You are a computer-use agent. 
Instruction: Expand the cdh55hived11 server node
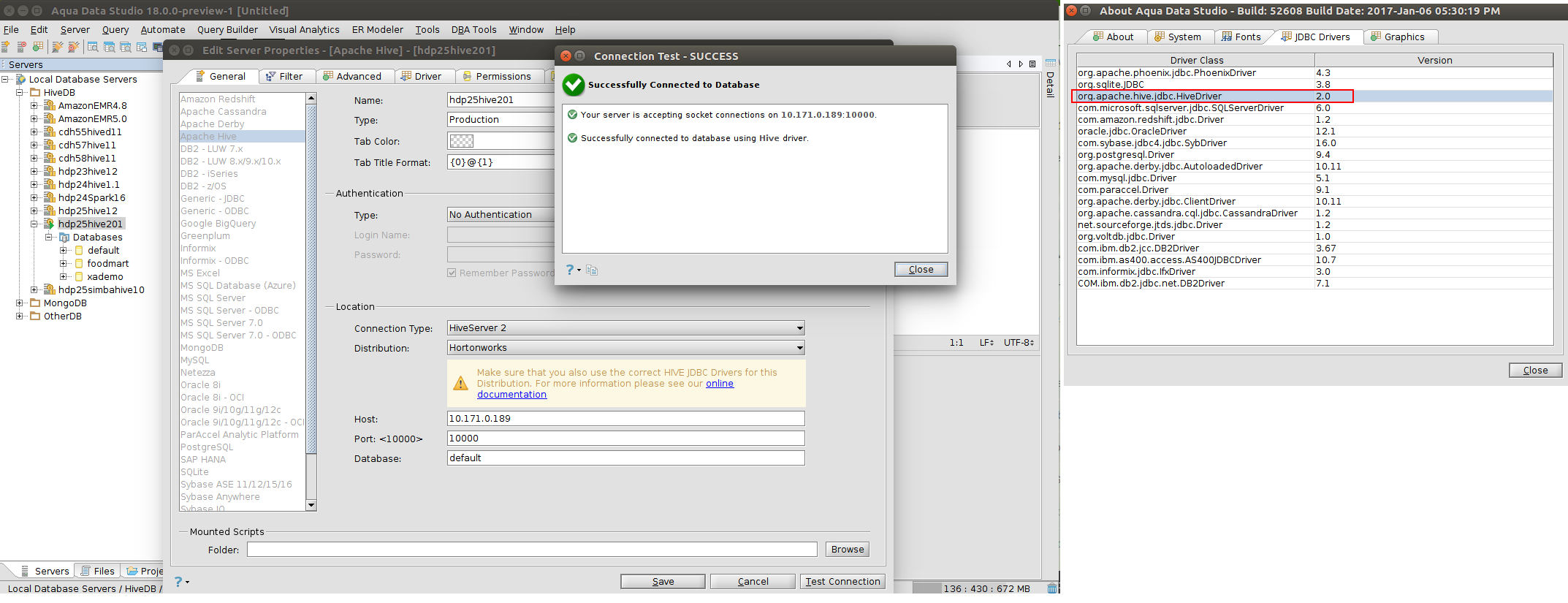pyautogui.click(x=34, y=132)
